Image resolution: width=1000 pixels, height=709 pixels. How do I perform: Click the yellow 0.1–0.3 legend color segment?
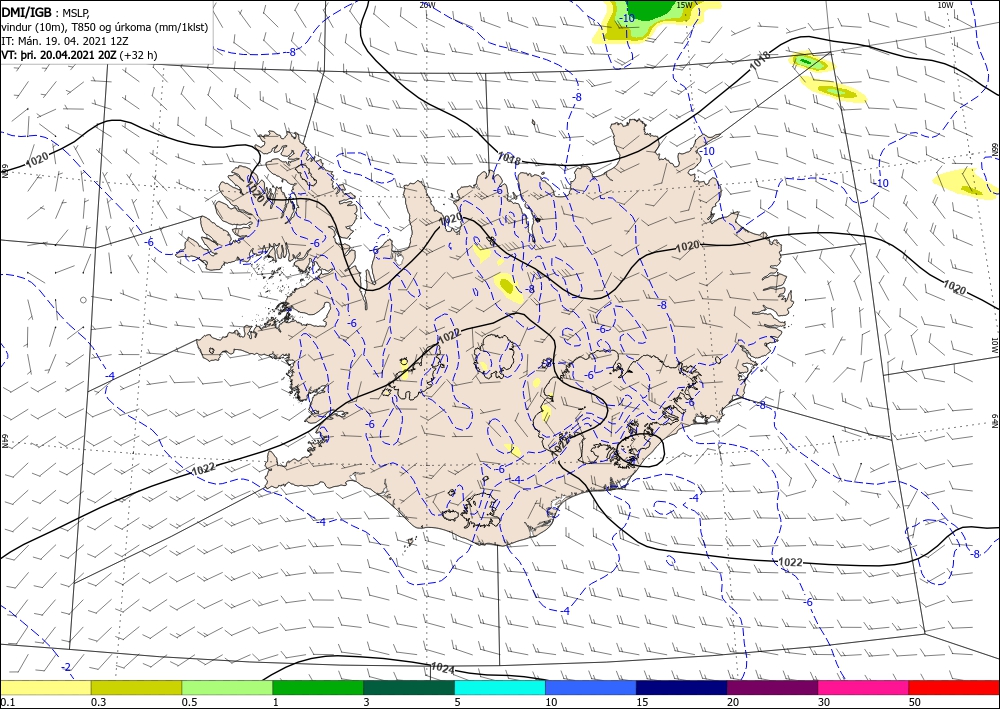click(x=45, y=688)
